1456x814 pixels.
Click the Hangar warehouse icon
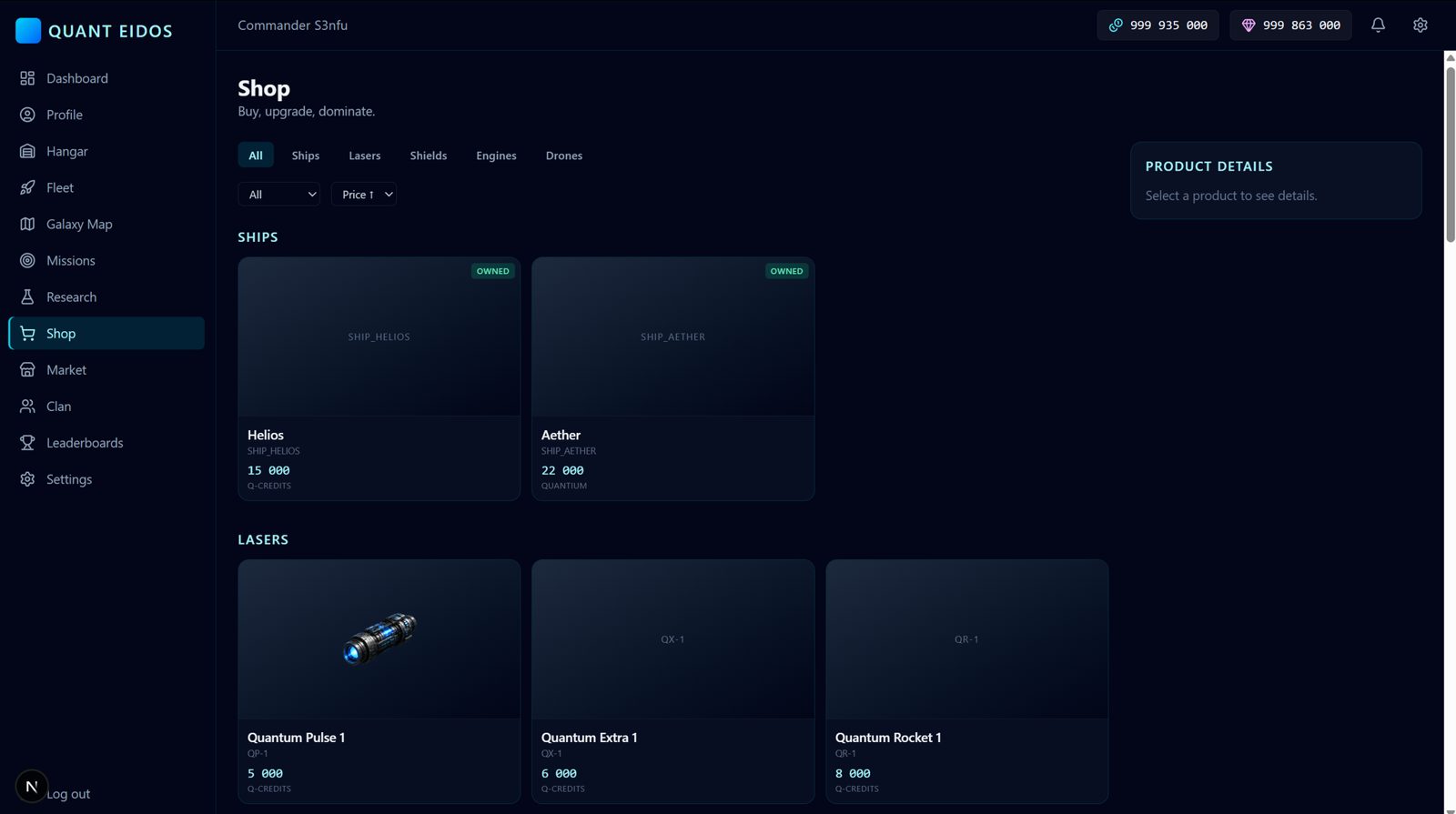27,151
